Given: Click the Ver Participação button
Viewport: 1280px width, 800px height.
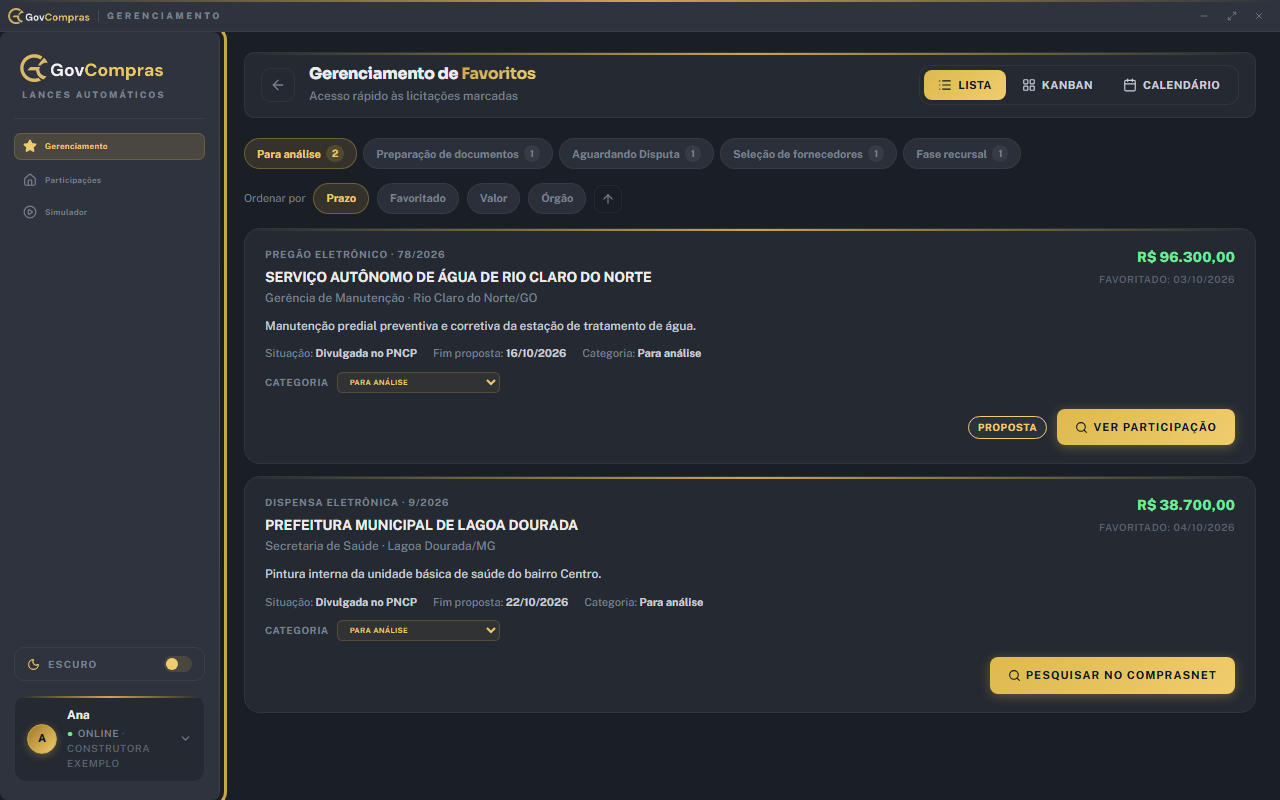Looking at the screenshot, I should click(x=1146, y=427).
